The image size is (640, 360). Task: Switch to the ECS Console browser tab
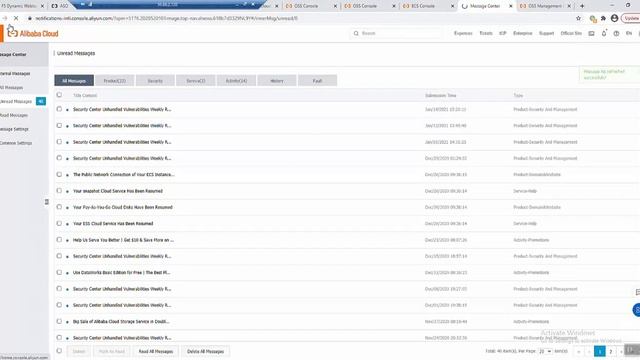click(x=424, y=6)
